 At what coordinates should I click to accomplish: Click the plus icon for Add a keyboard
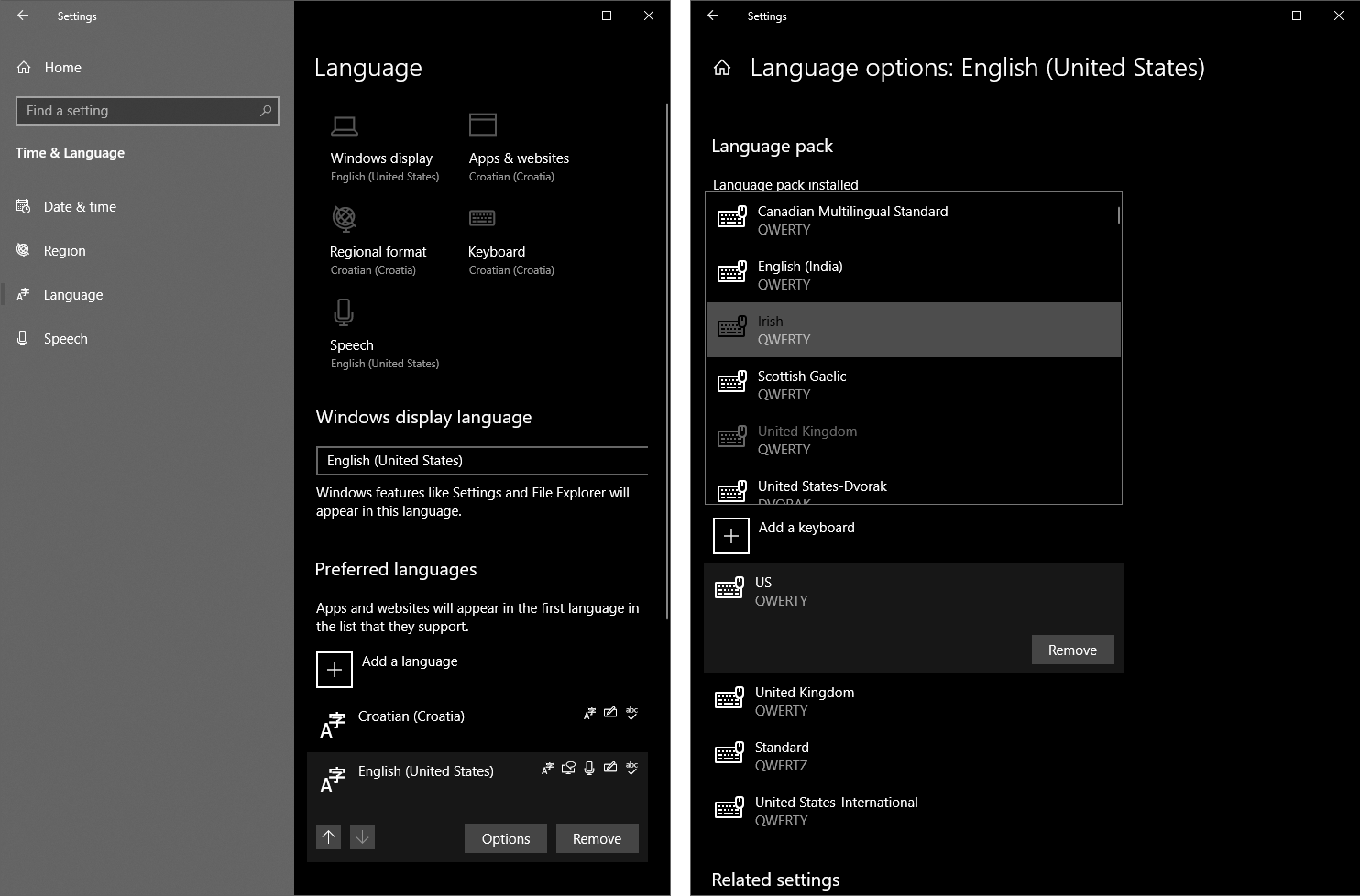[x=731, y=536]
